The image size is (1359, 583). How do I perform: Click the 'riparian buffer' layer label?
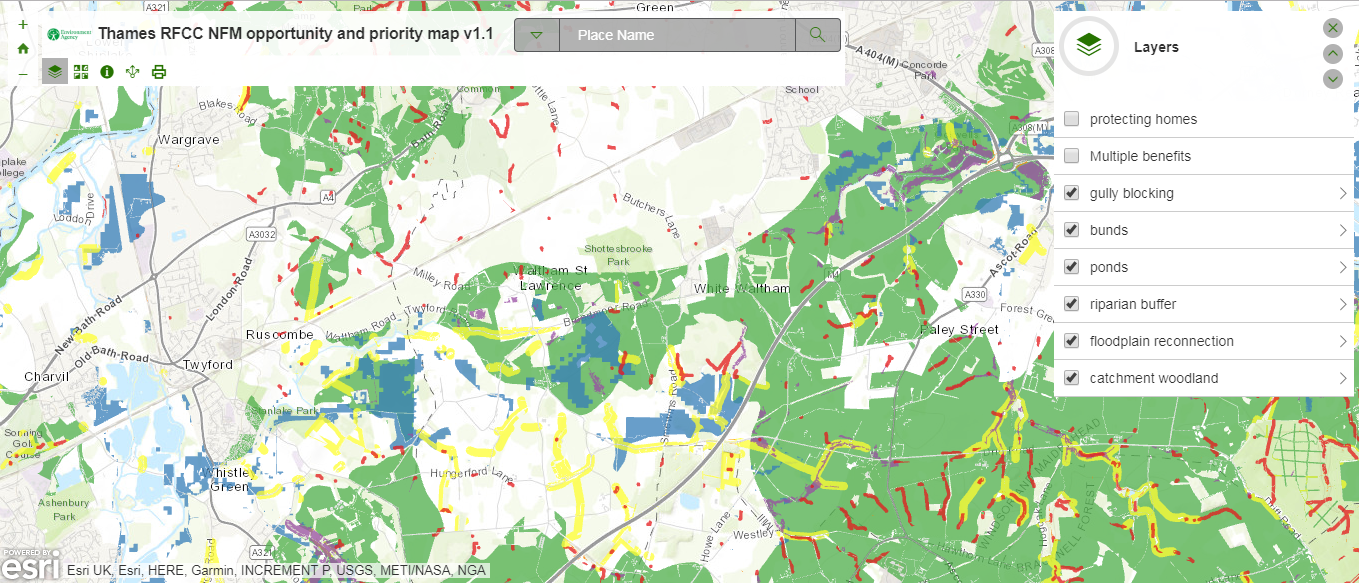pyautogui.click(x=1133, y=304)
